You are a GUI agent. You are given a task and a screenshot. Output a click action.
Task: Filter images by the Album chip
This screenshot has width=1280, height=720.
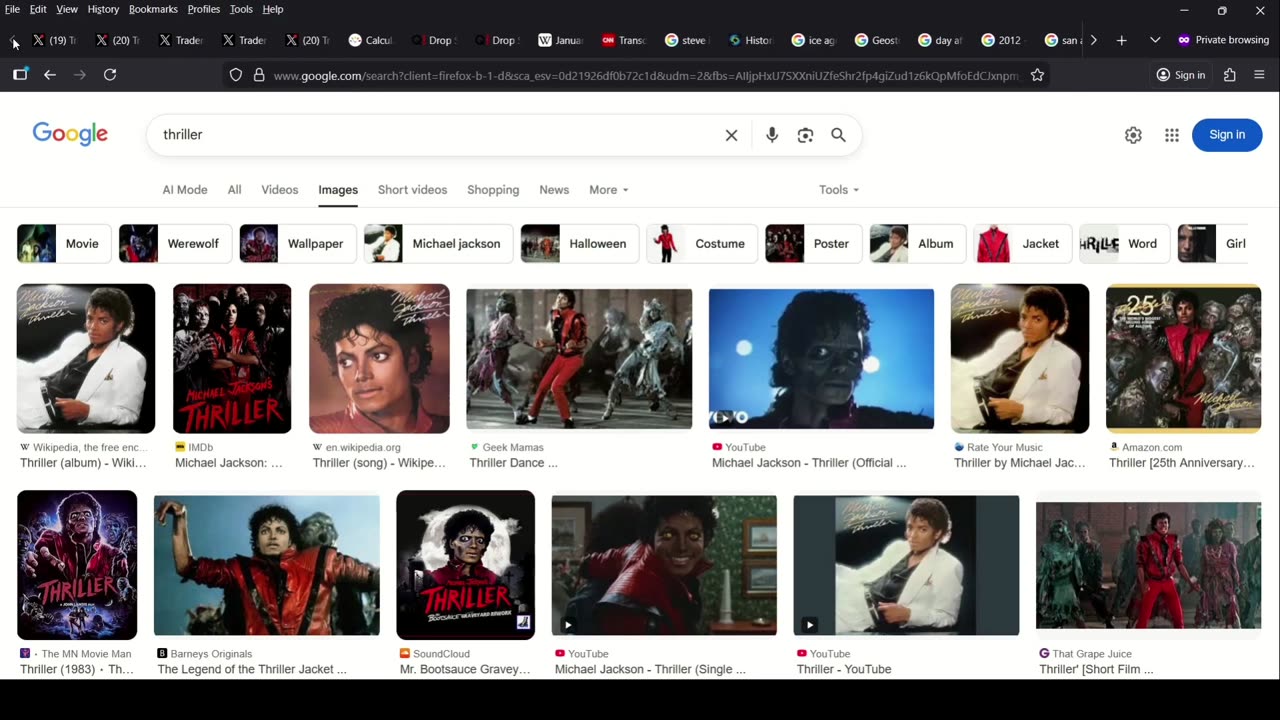click(x=918, y=244)
